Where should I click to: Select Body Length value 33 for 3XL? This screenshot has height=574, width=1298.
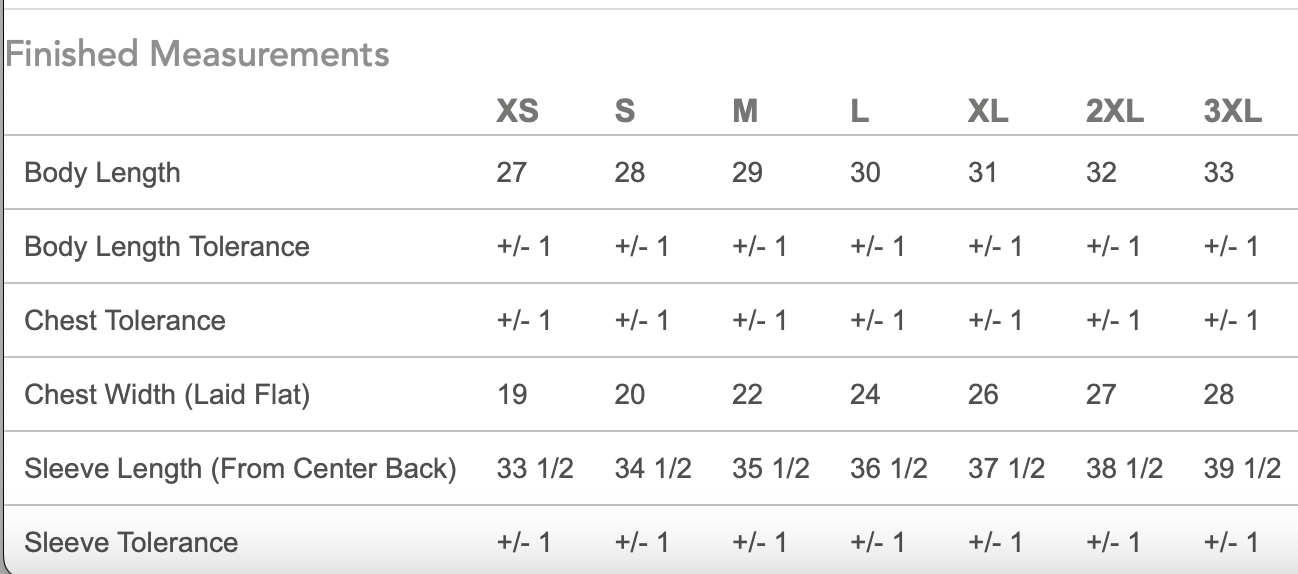pos(1219,173)
